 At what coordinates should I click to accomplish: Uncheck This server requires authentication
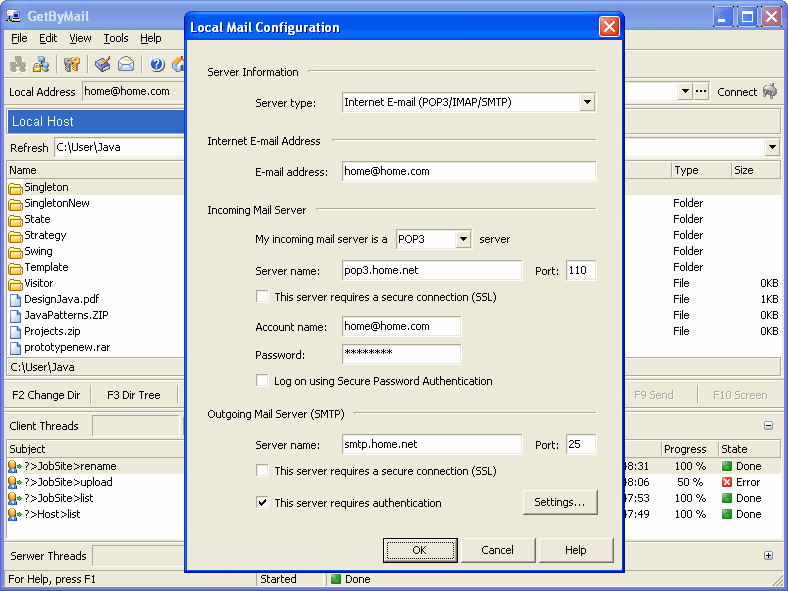point(262,502)
